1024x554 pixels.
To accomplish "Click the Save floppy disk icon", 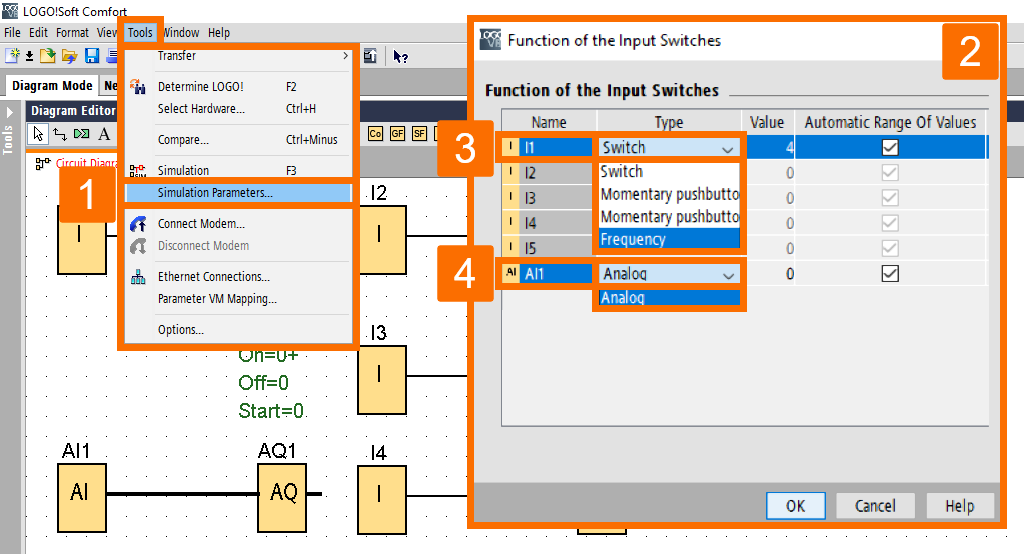I will tap(92, 56).
